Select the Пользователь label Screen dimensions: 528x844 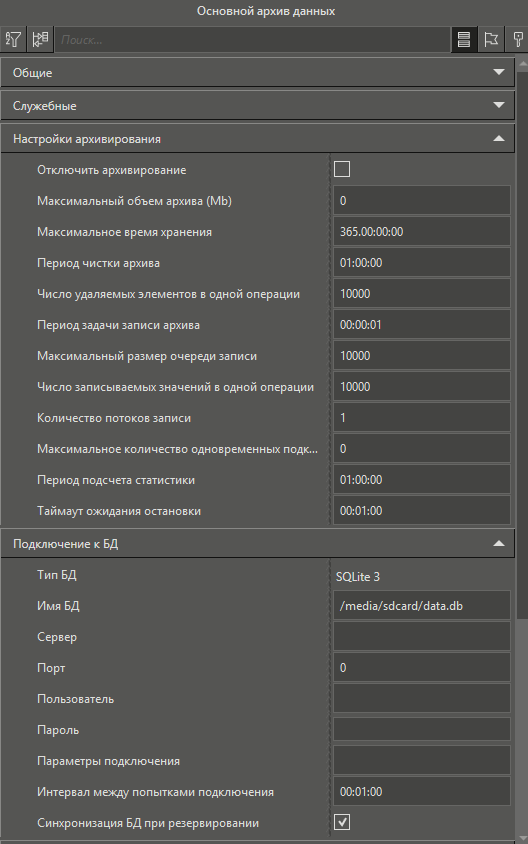(75, 699)
